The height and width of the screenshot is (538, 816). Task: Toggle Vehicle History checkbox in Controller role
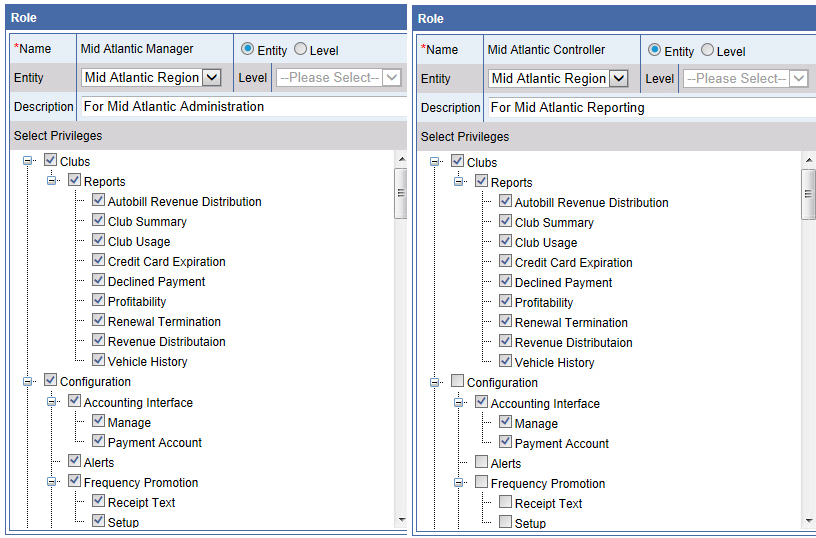[505, 362]
